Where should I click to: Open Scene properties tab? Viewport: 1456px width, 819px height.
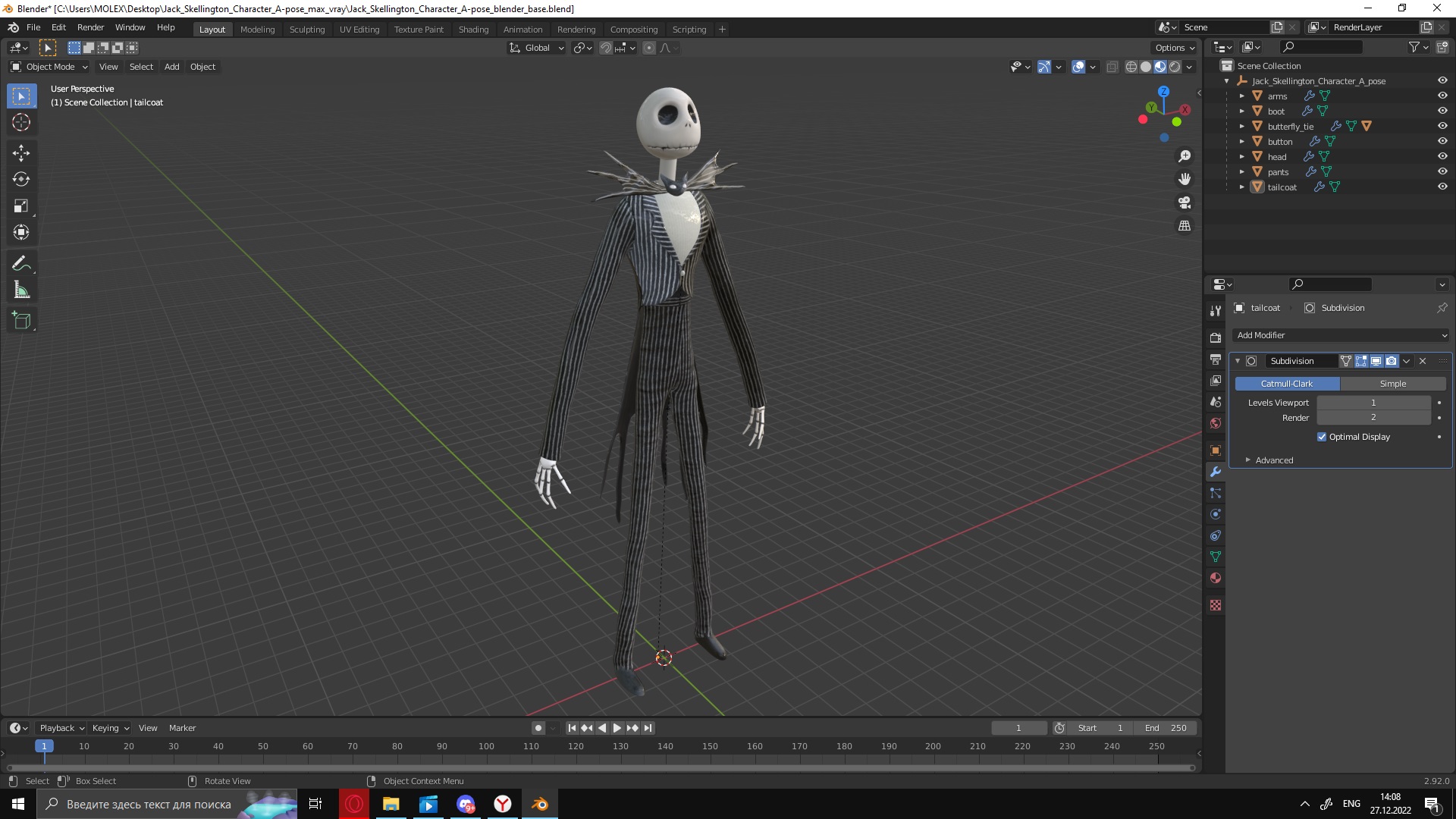pyautogui.click(x=1216, y=401)
